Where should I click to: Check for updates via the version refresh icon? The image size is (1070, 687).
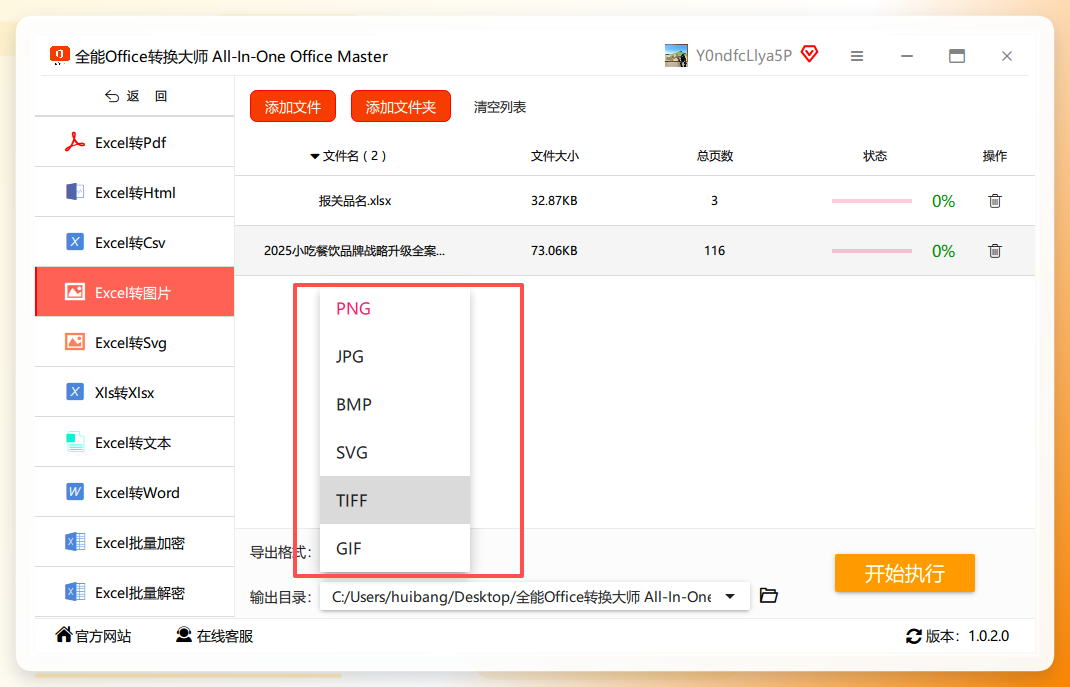coord(913,636)
